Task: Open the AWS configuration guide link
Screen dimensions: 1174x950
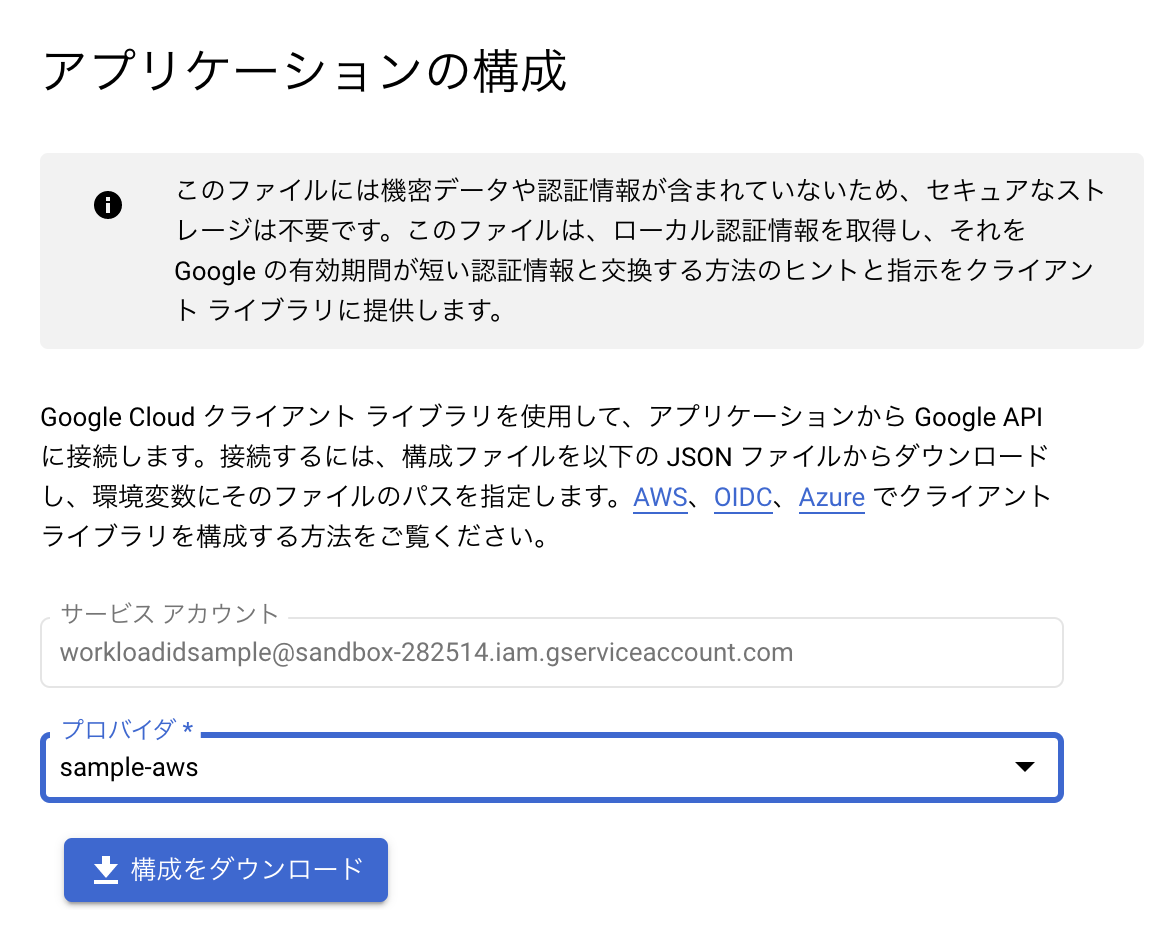Action: (659, 497)
